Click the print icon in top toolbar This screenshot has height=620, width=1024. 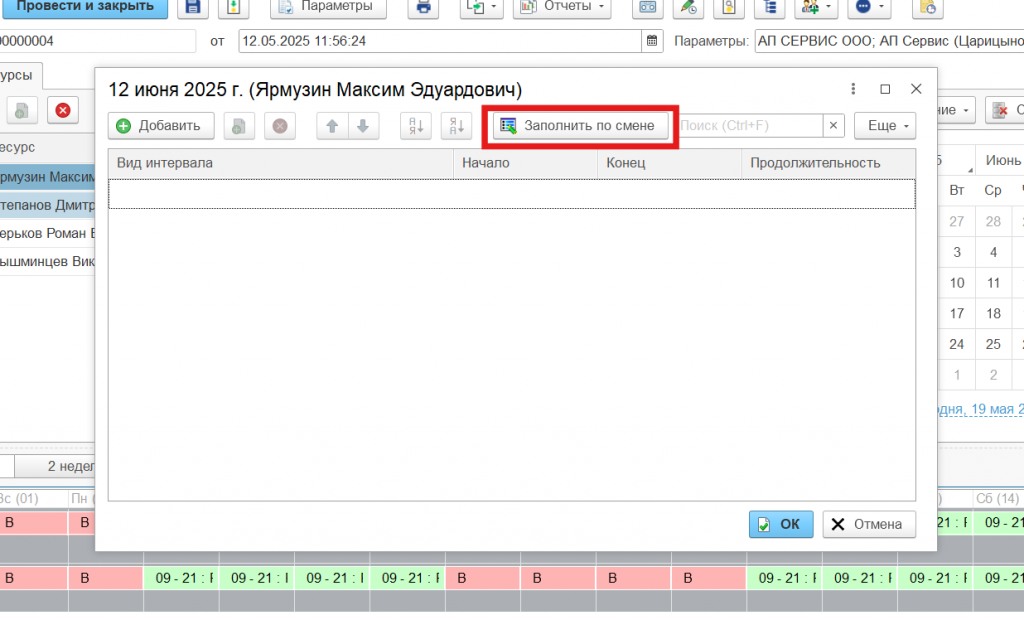[424, 7]
